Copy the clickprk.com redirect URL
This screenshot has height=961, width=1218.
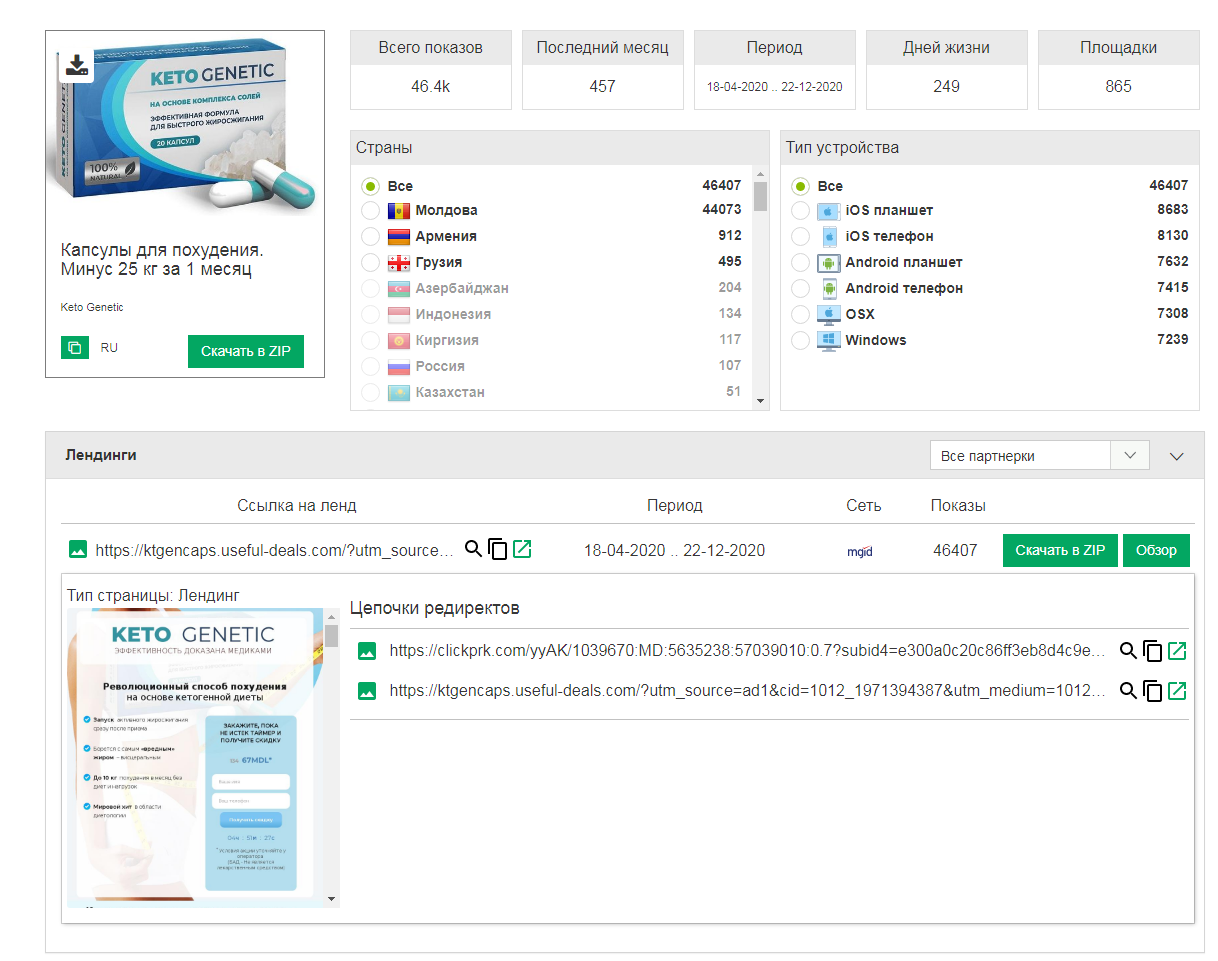pyautogui.click(x=1153, y=651)
